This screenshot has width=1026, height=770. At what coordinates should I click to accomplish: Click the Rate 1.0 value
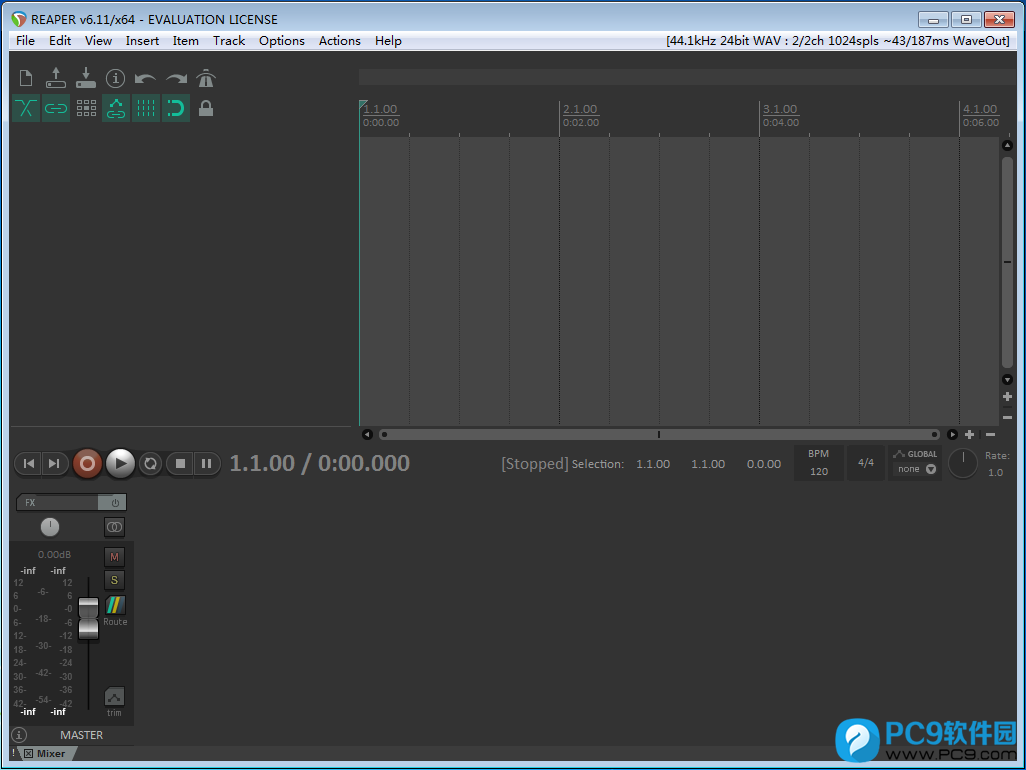995,472
